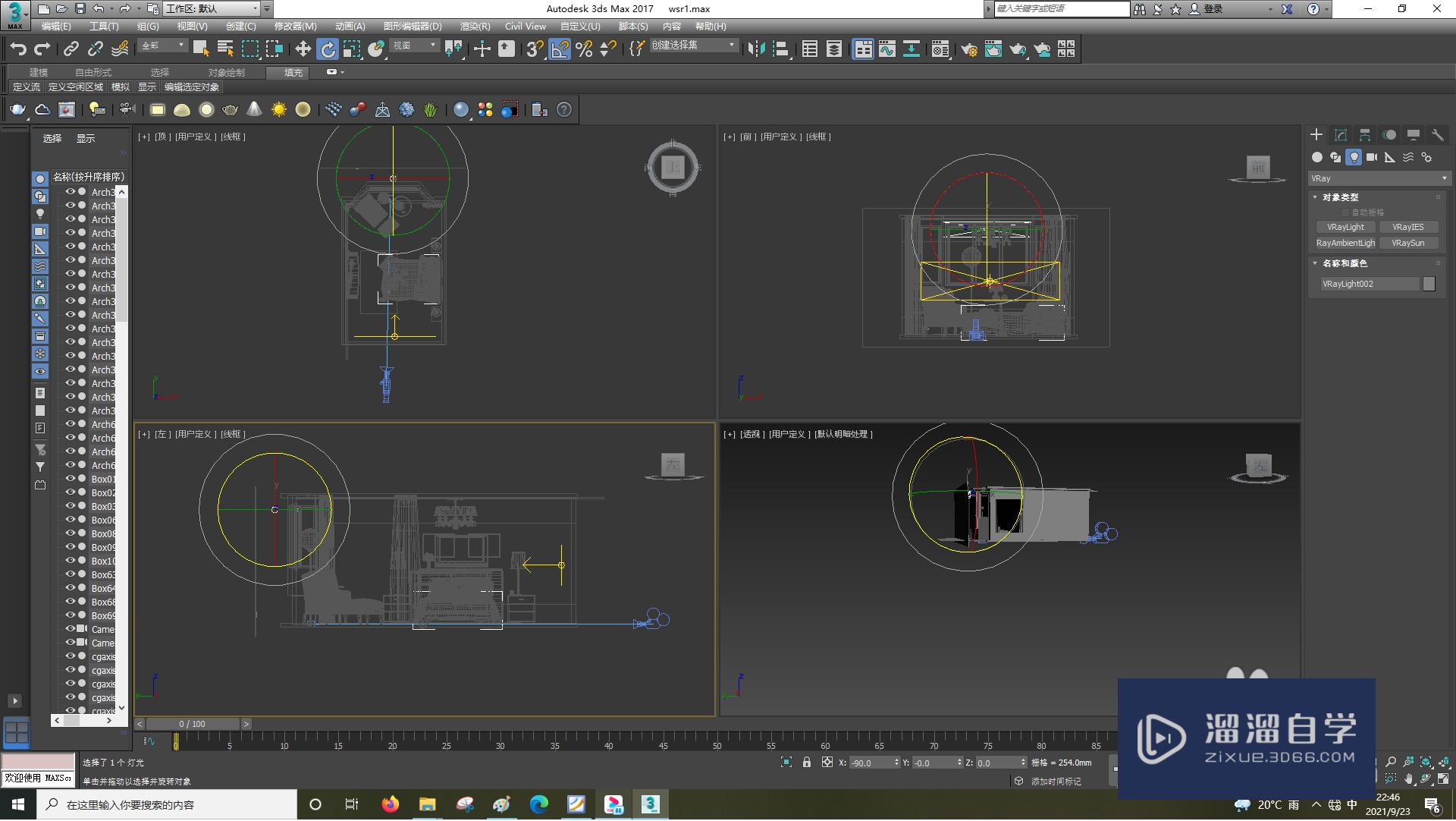Toggle Display Hidden Objects eye filter

coord(40,371)
